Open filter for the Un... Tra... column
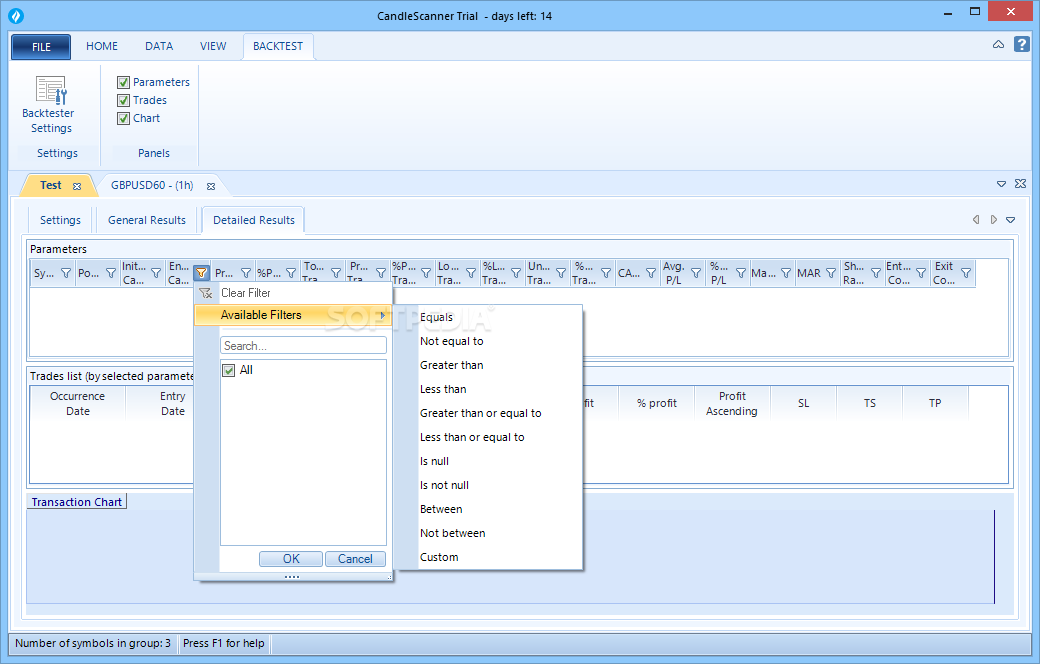This screenshot has width=1040, height=664. coord(561,273)
